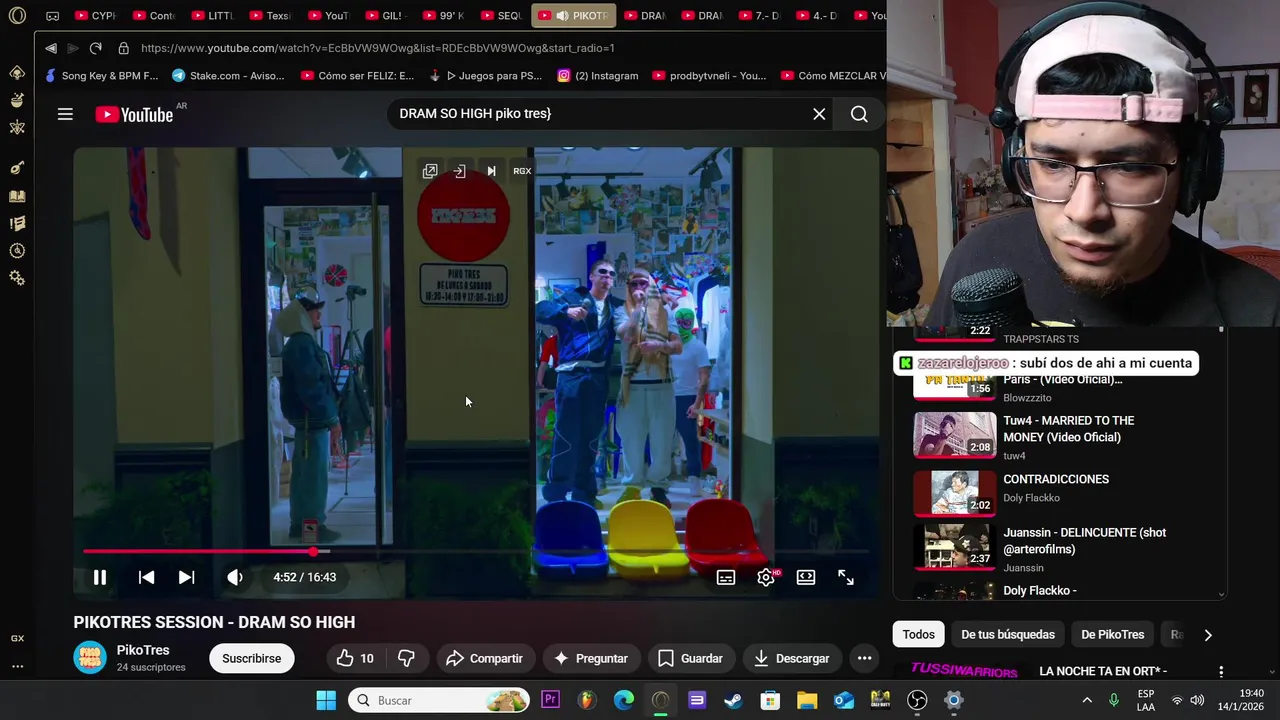The image size is (1280, 720).
Task: Open the Opera GX main menu logo
Action: point(17,16)
